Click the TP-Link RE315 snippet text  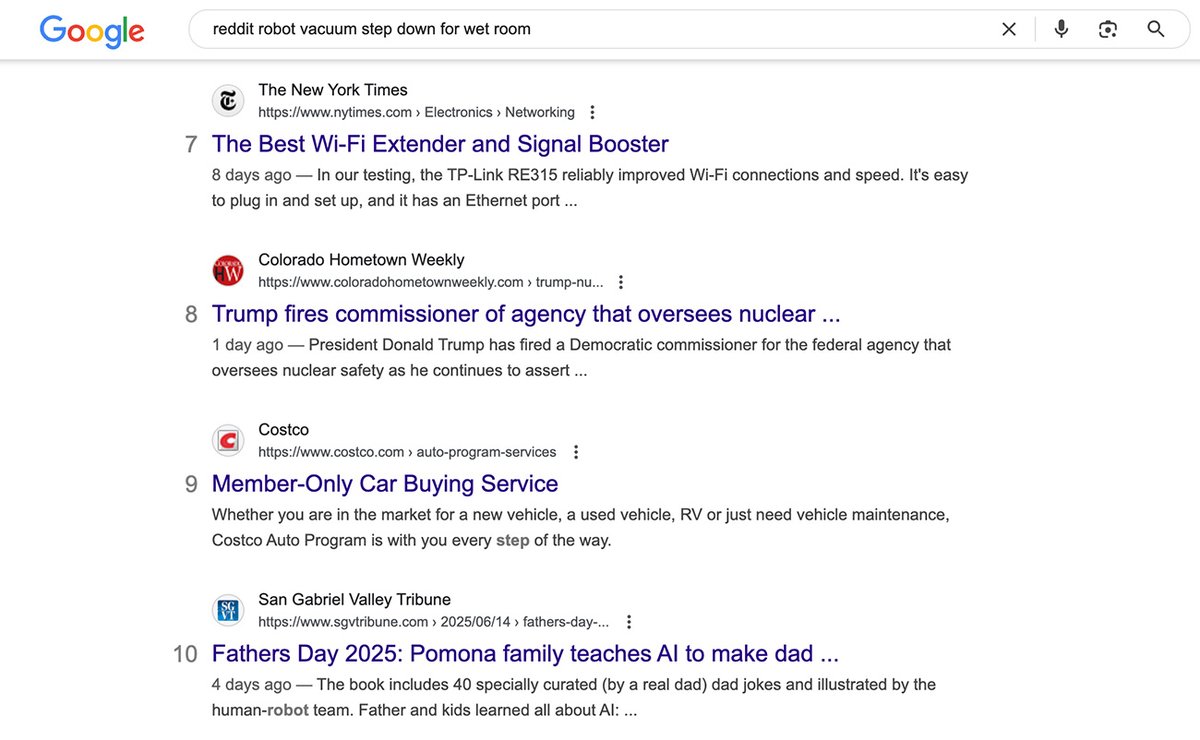tap(590, 188)
